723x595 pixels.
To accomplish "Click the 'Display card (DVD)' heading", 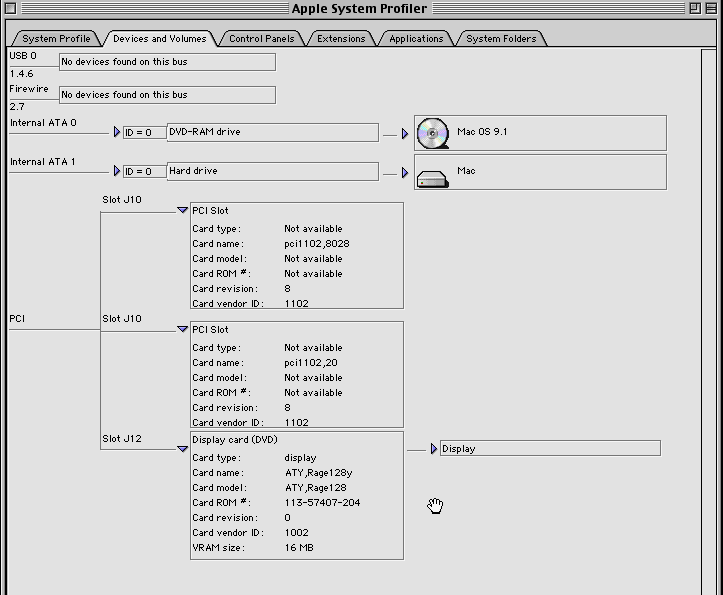I will pyautogui.click(x=235, y=440).
